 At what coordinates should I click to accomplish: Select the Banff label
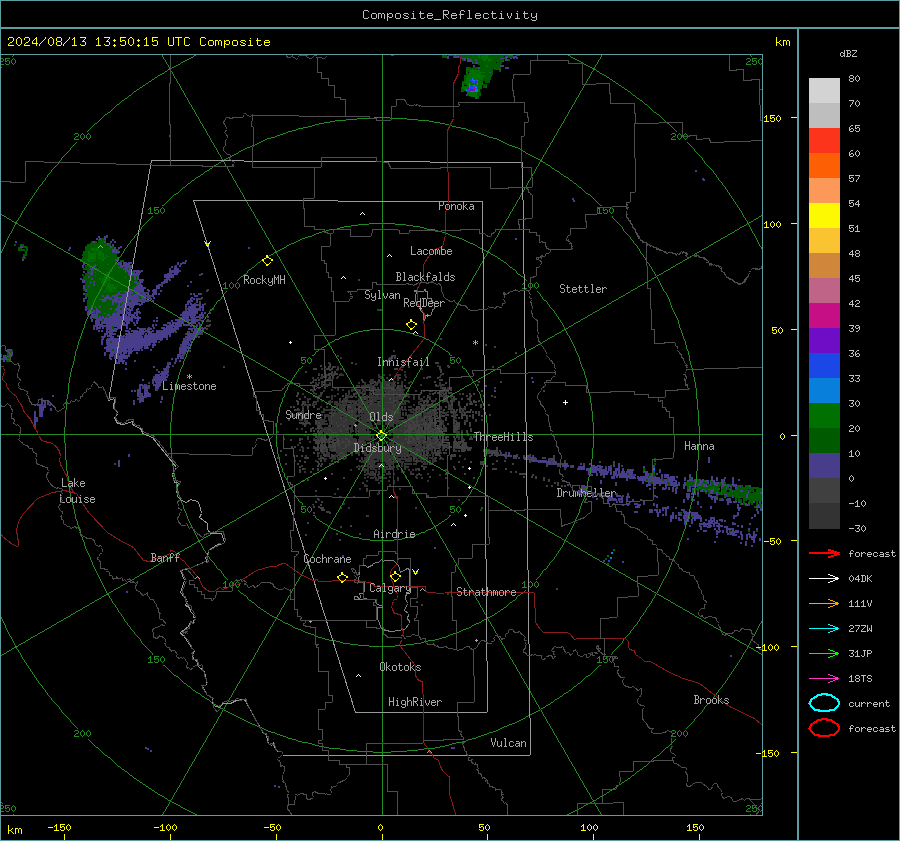tap(165, 558)
